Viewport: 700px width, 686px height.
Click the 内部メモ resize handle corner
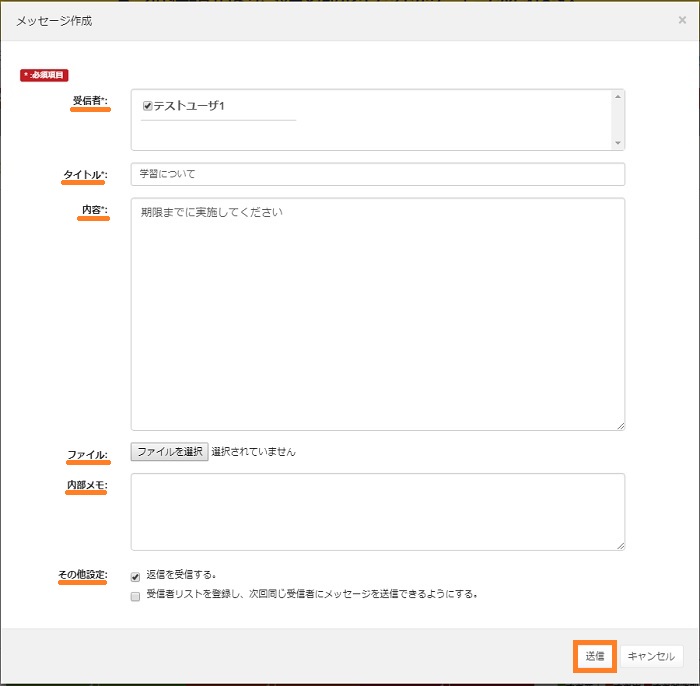pos(620,545)
